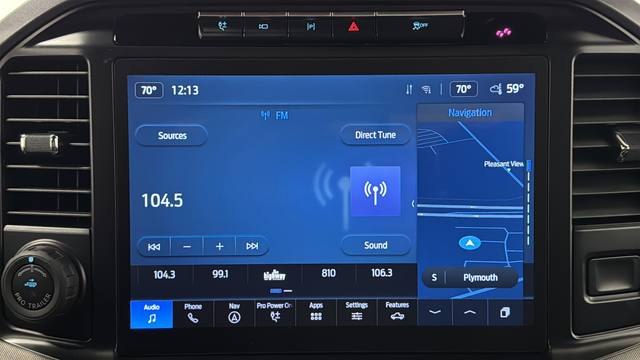Select preset 99.1
This screenshot has height=360, width=640.
(220, 274)
